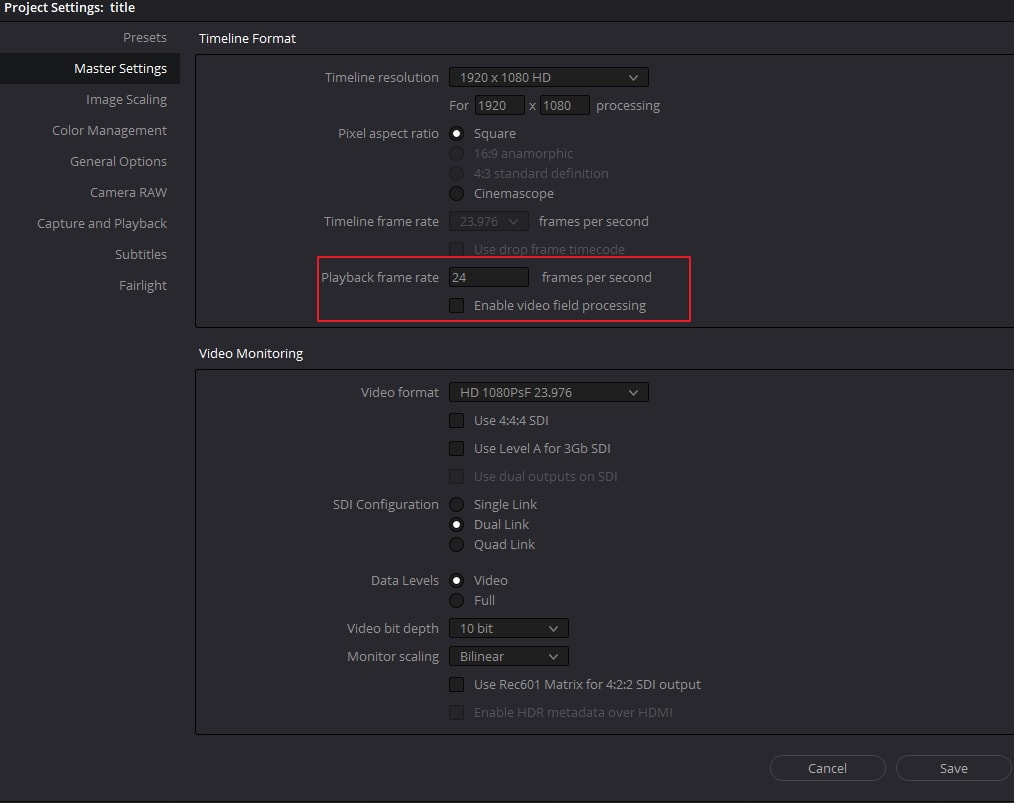Check Use 4:4:4 SDI option
This screenshot has width=1014, height=803.
457,421
